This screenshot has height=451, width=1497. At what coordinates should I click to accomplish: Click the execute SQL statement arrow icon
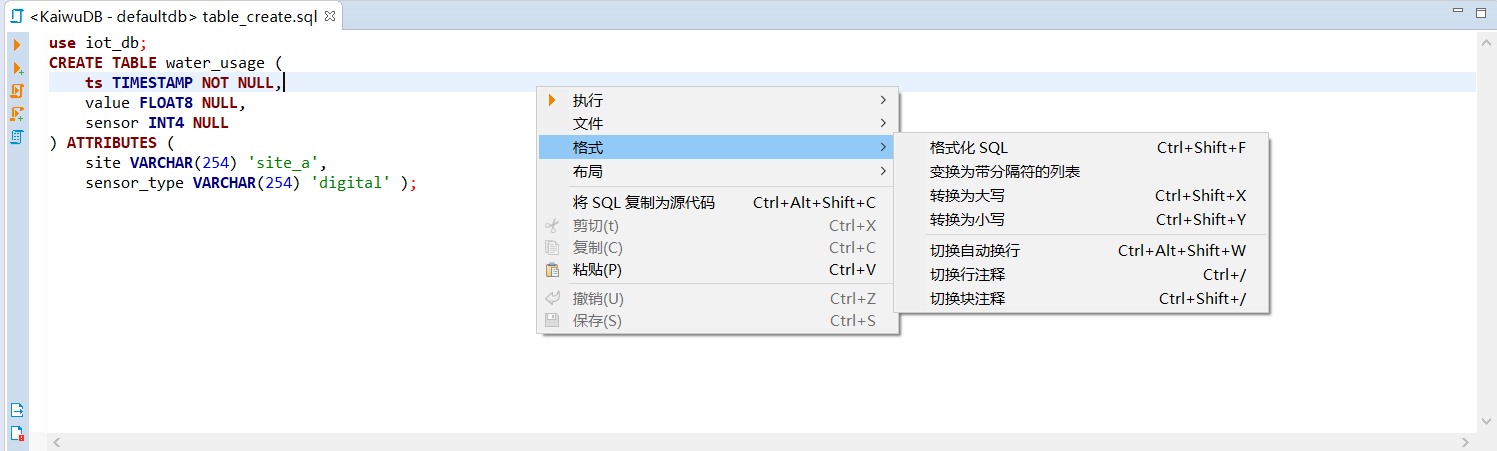pyautogui.click(x=17, y=45)
